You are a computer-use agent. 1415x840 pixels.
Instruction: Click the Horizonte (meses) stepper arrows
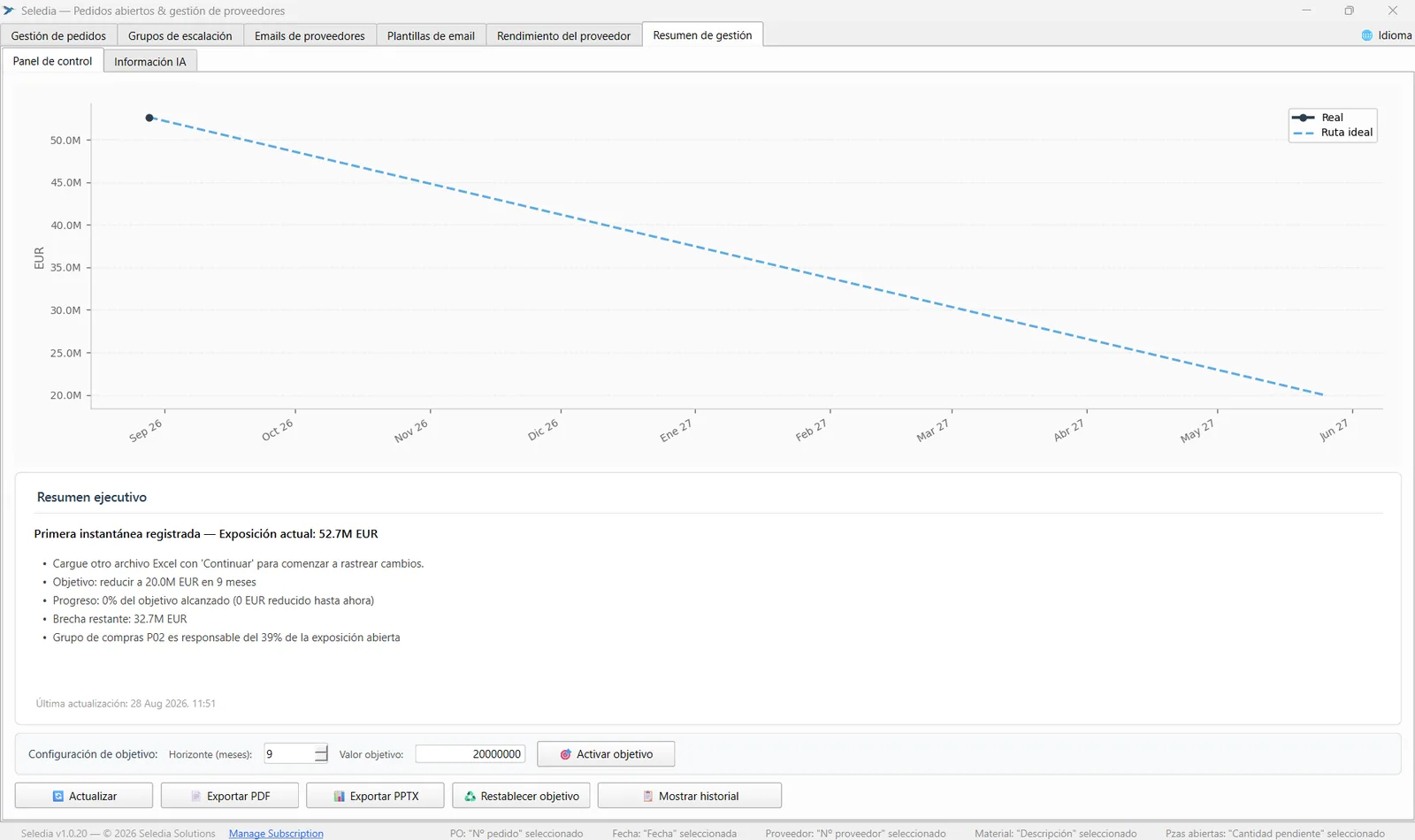pyautogui.click(x=321, y=754)
